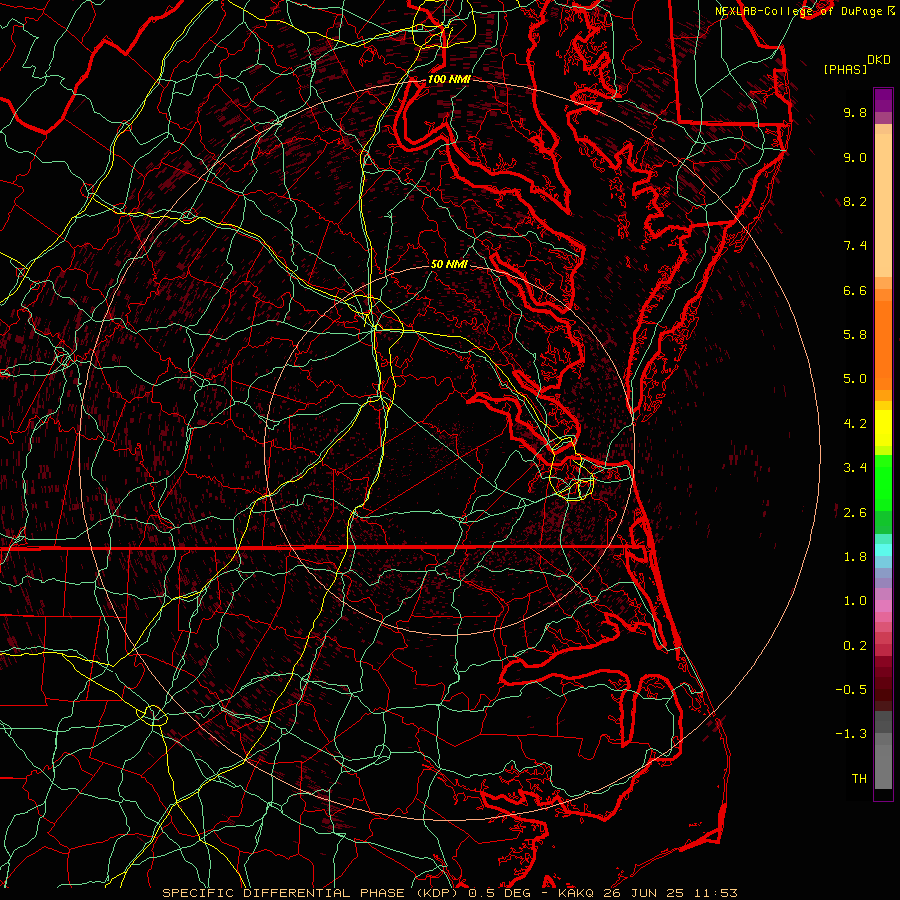The image size is (900, 900).
Task: Click the purple band at the top of the color bar
Action: point(883,100)
